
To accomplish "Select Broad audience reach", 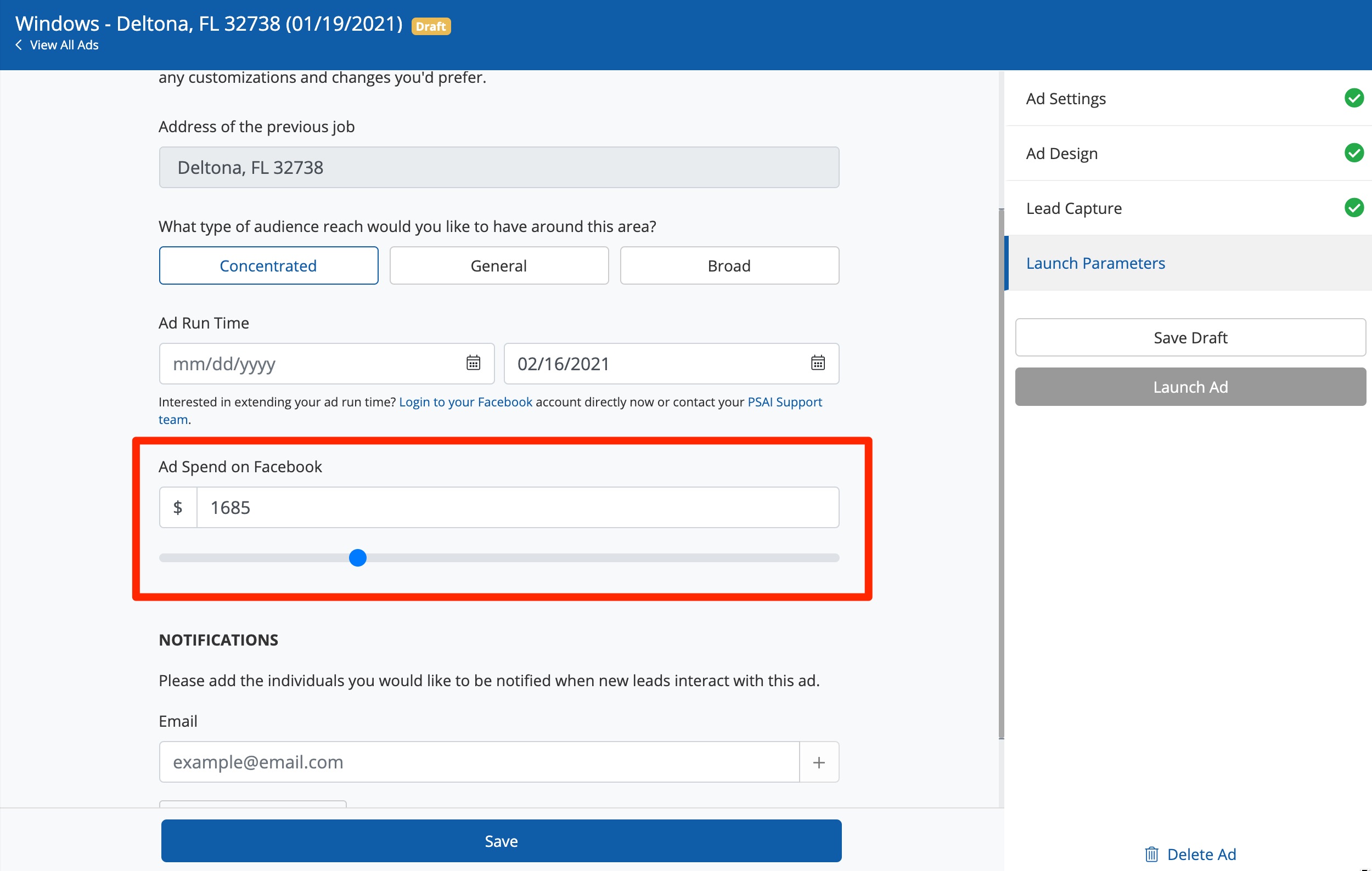I will pos(729,266).
